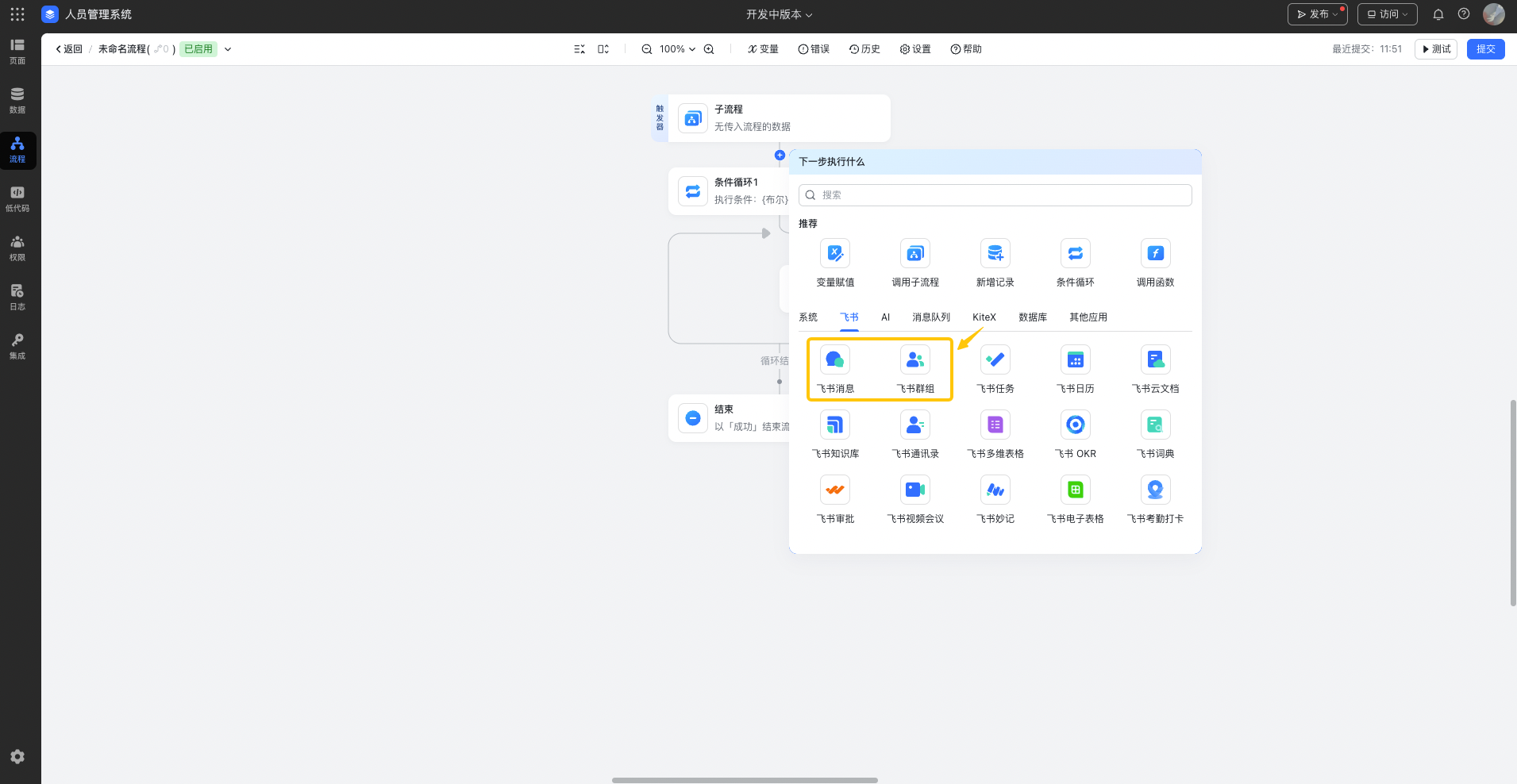
Task: Switch to the 其他应用 tab
Action: [x=1088, y=317]
